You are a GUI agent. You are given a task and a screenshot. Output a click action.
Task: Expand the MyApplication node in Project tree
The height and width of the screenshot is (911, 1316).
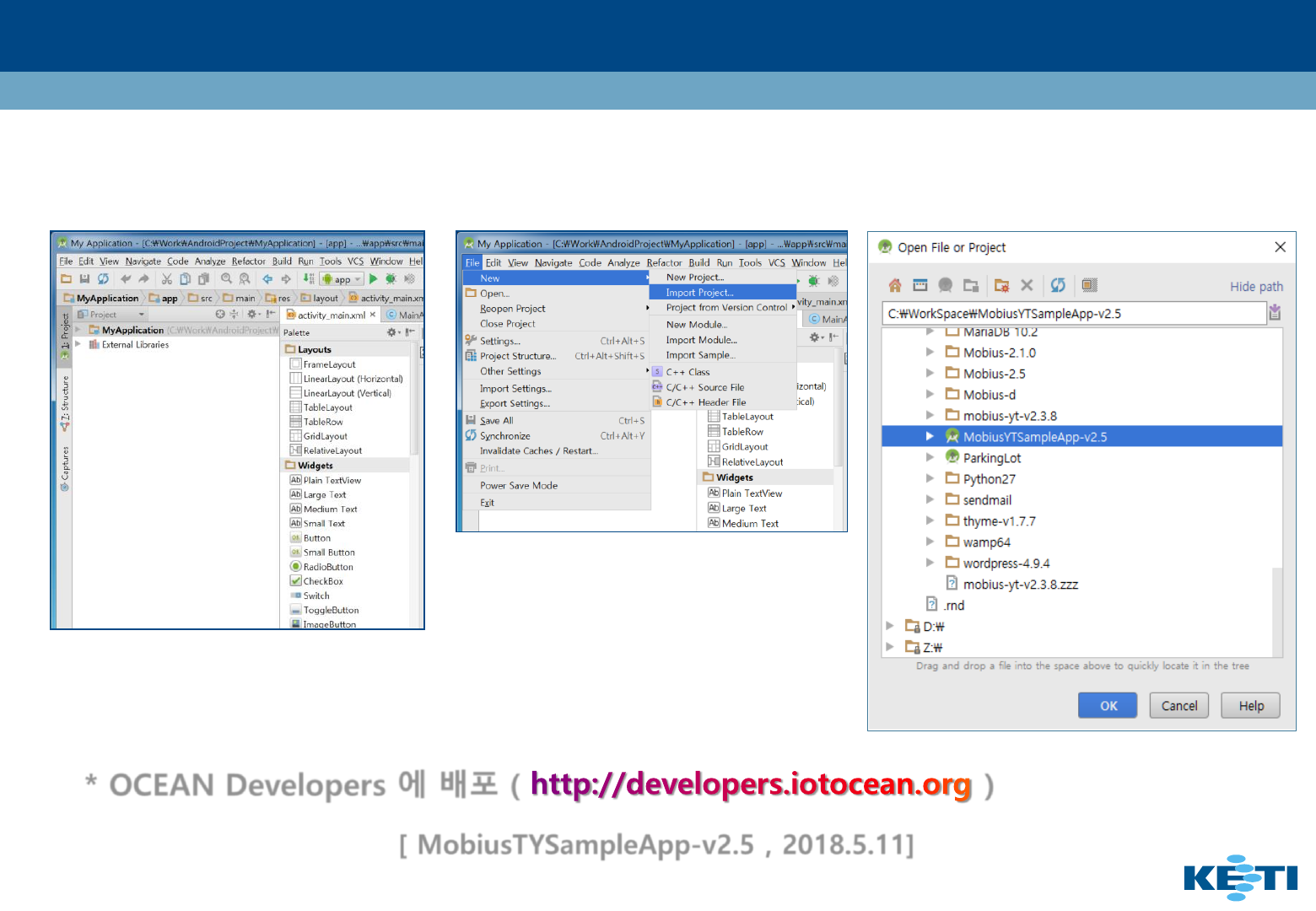coord(78,330)
